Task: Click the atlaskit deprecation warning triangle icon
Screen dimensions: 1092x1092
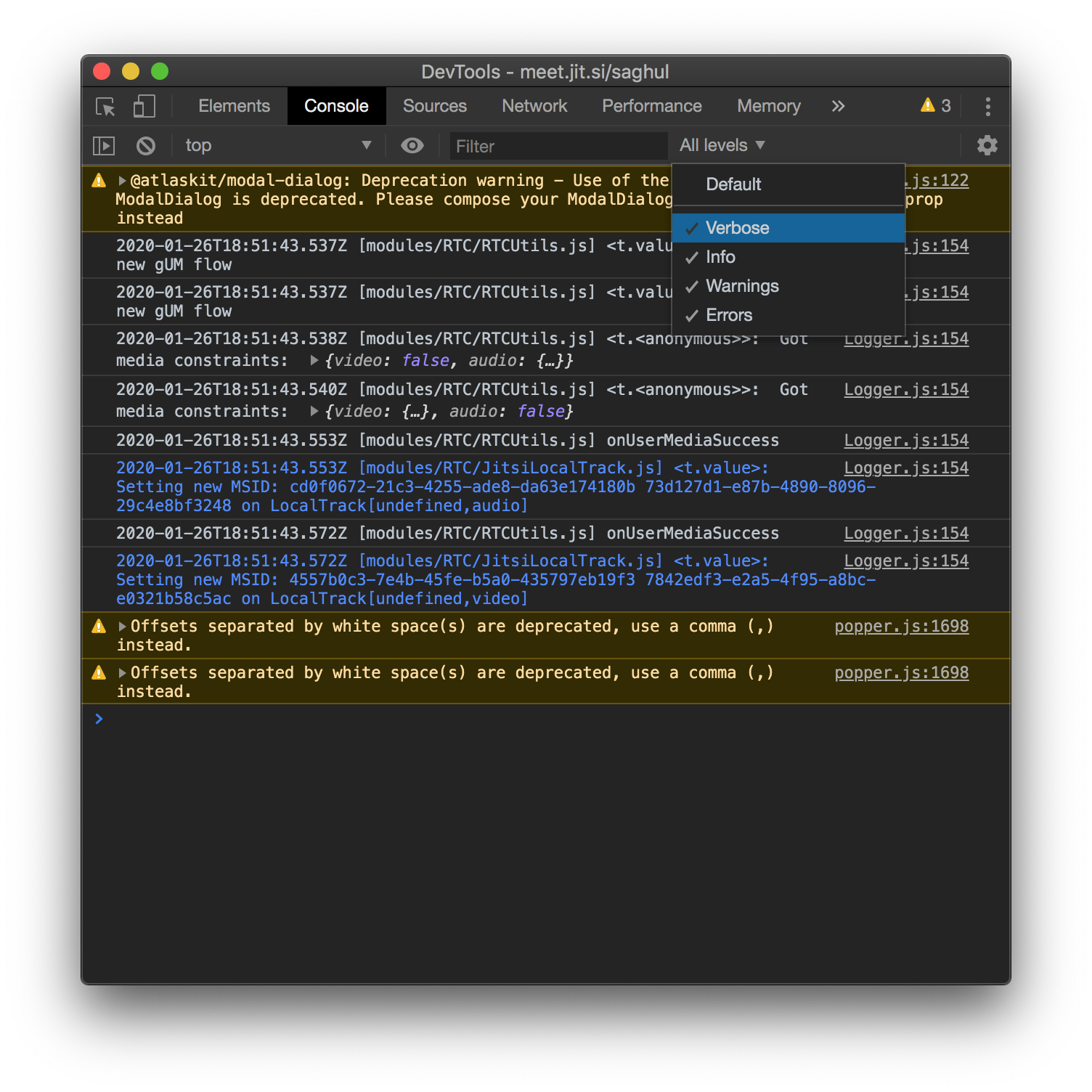Action: pos(99,181)
